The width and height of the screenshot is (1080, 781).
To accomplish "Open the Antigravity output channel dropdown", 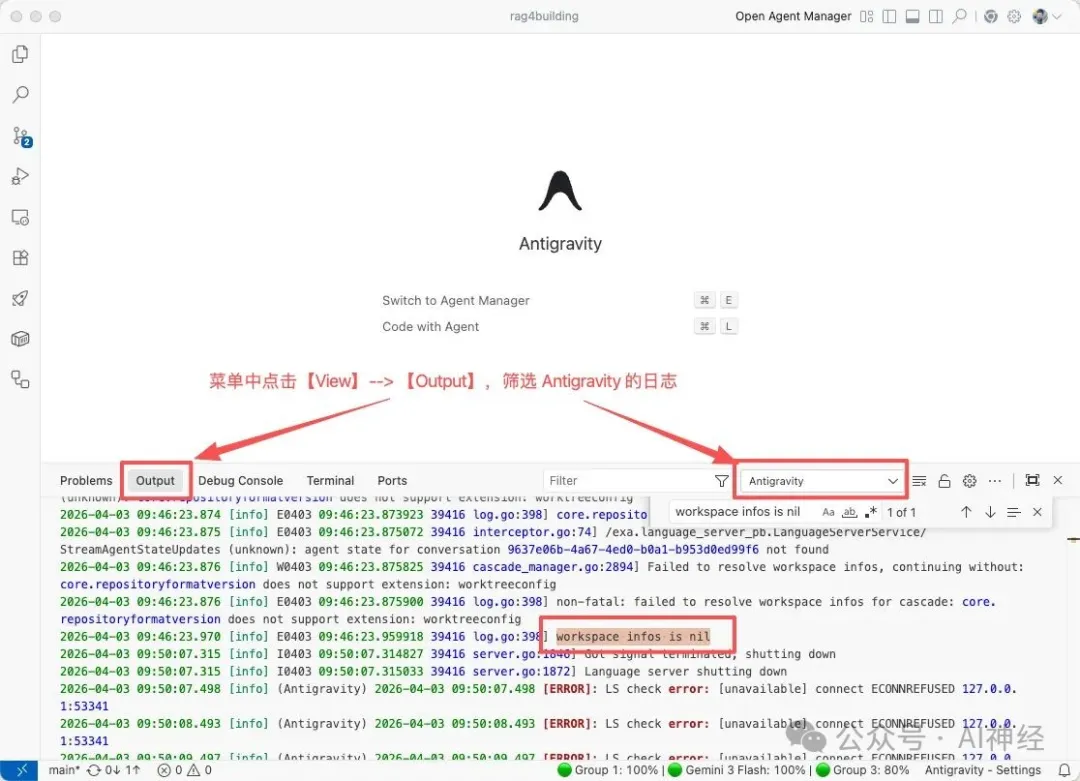I will [x=823, y=481].
